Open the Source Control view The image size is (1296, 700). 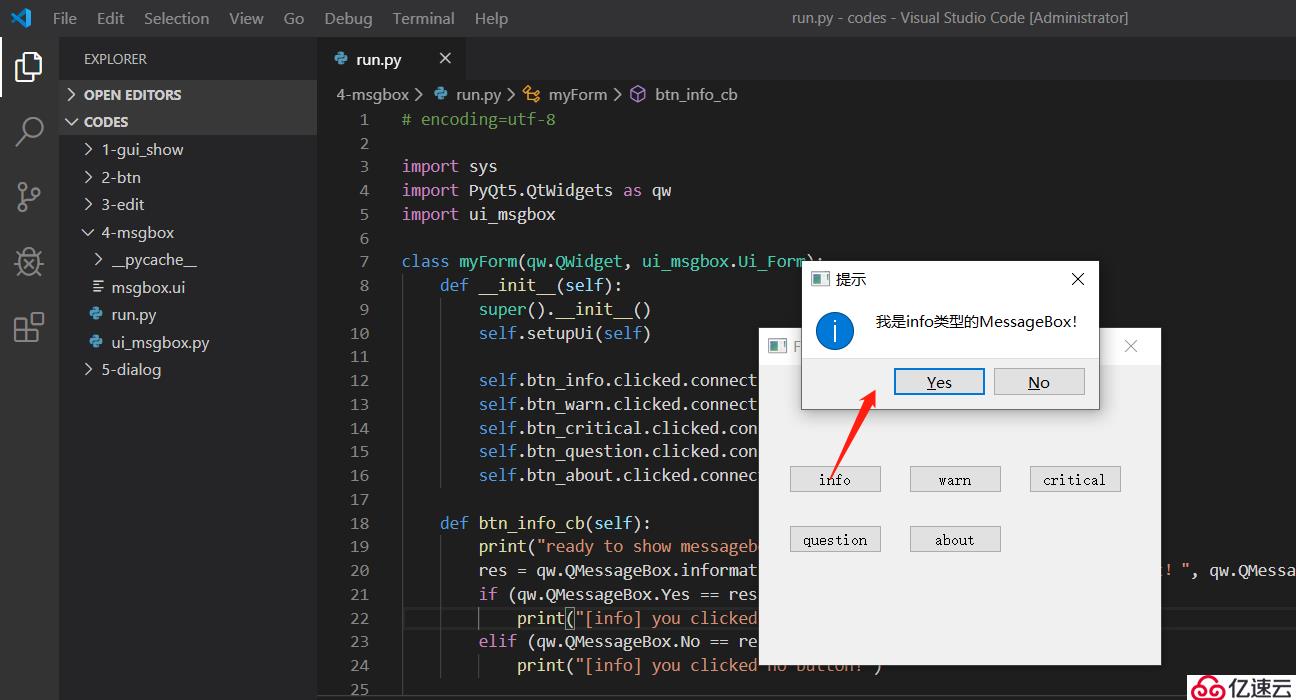[29, 197]
